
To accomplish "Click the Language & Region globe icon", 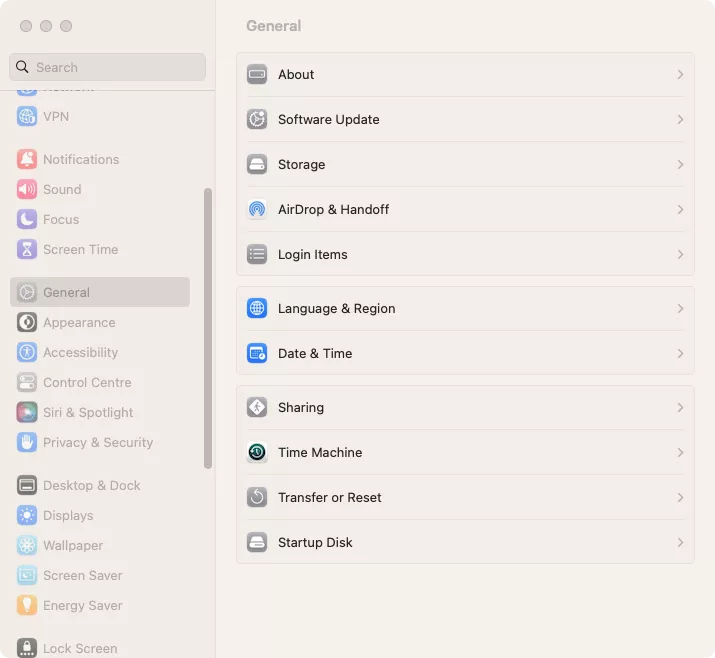I will click(257, 308).
